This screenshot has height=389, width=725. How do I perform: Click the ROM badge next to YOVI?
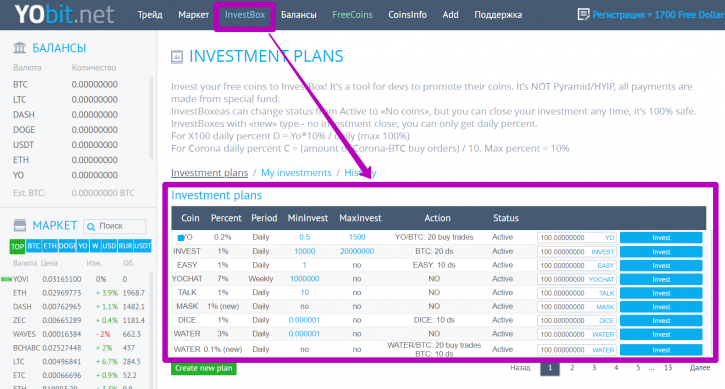[x=6, y=279]
